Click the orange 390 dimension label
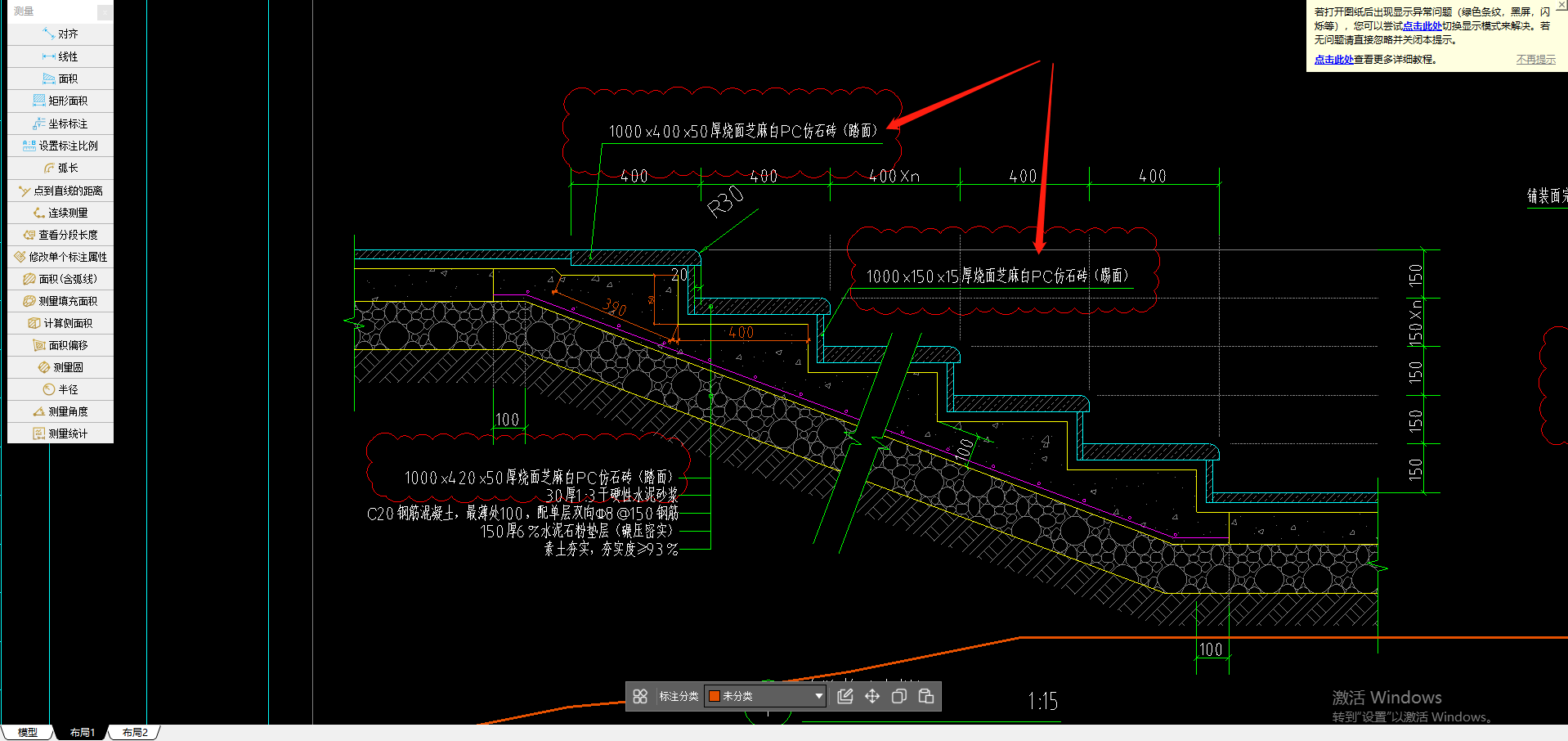This screenshot has width=1568, height=741. click(x=615, y=308)
